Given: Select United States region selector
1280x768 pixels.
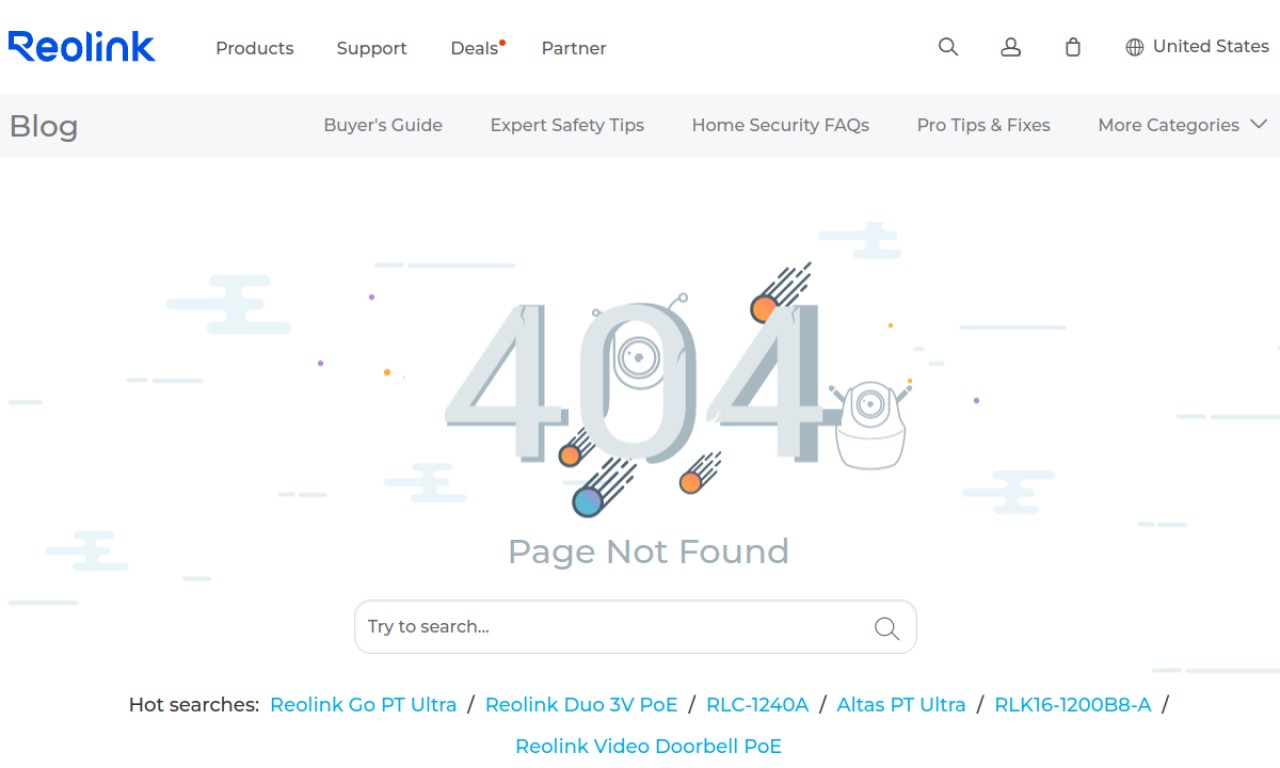Looking at the screenshot, I should click(x=1197, y=47).
